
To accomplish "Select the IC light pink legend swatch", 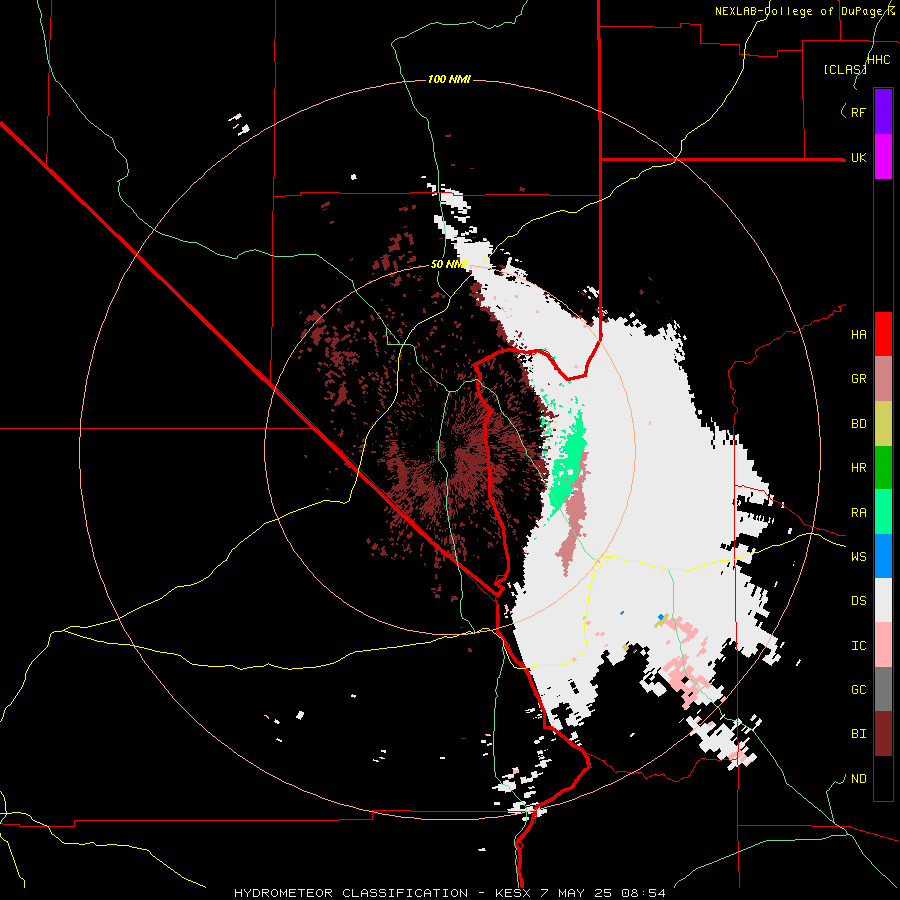I will pyautogui.click(x=883, y=645).
